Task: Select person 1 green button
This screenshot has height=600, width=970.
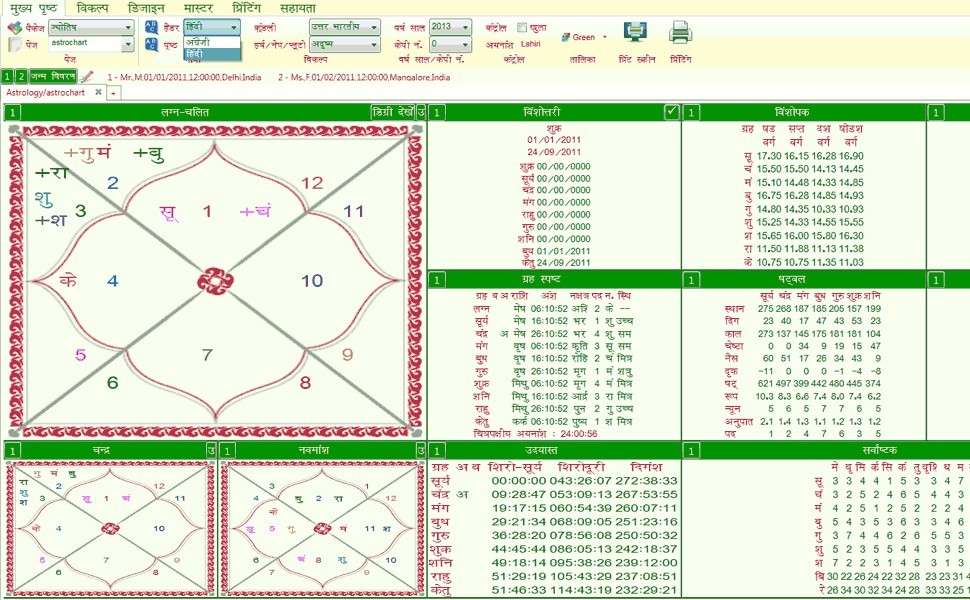Action: click(7, 77)
